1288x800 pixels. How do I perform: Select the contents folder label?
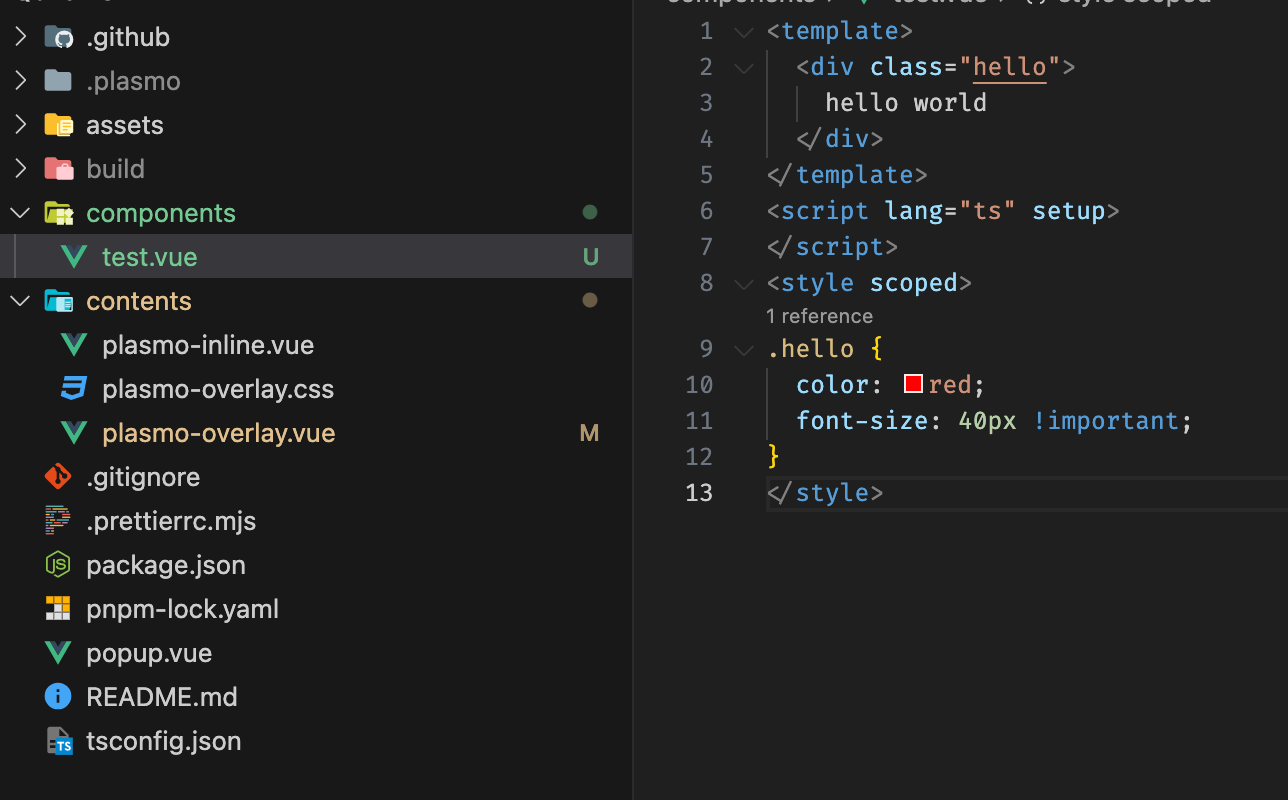tap(139, 301)
